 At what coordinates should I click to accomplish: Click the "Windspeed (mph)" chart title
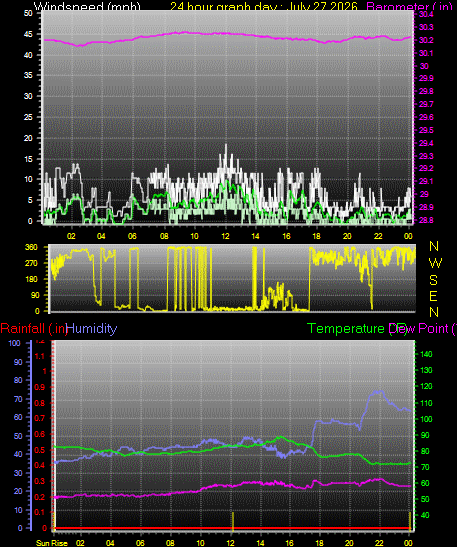point(87,6)
